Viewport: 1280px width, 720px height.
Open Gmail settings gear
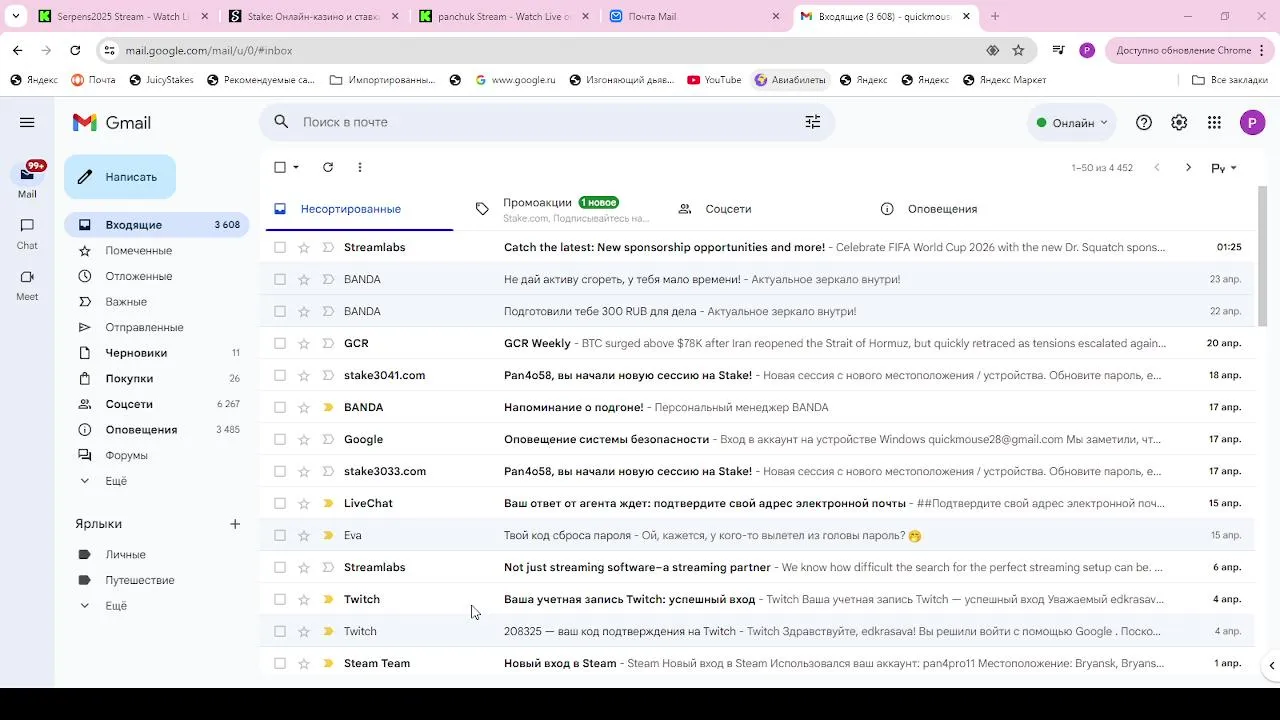pyautogui.click(x=1179, y=122)
